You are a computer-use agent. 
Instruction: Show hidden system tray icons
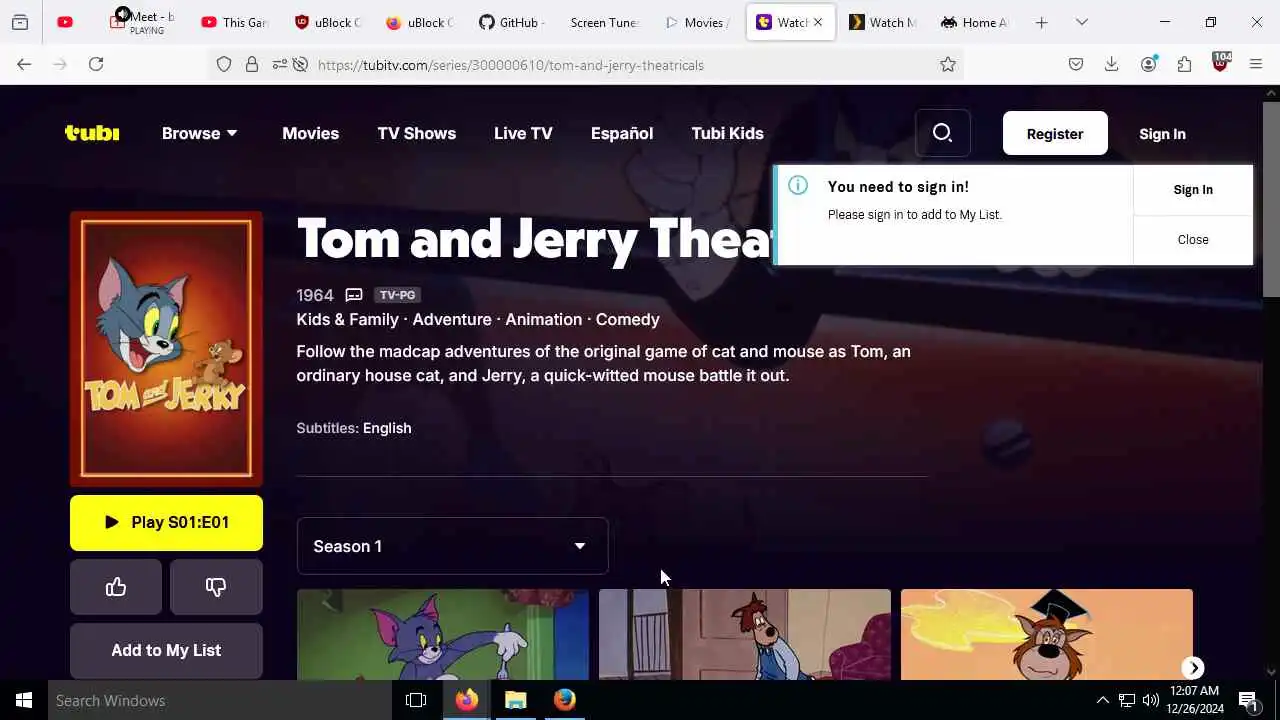1102,700
